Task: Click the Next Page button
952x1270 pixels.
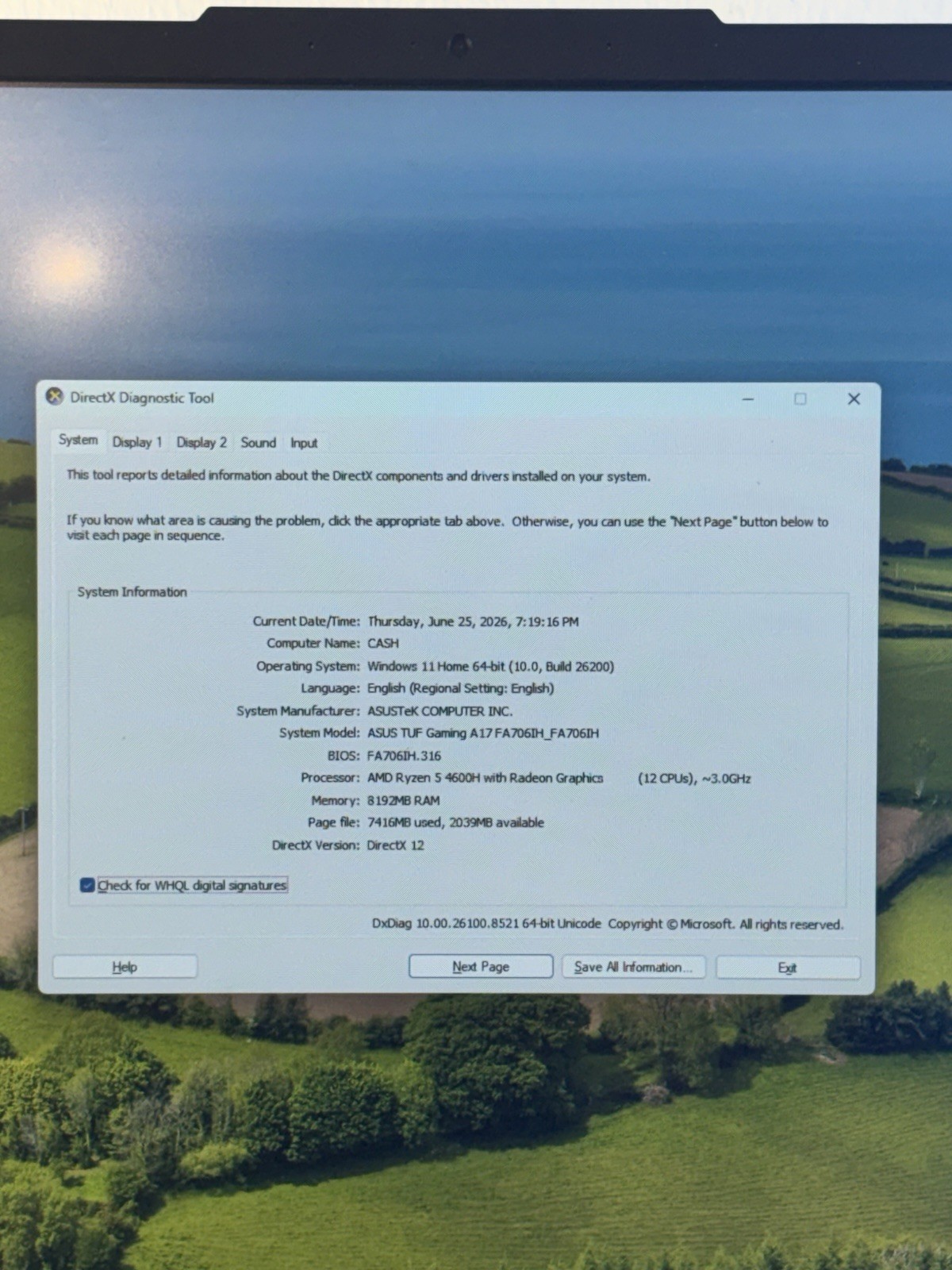Action: click(x=481, y=967)
